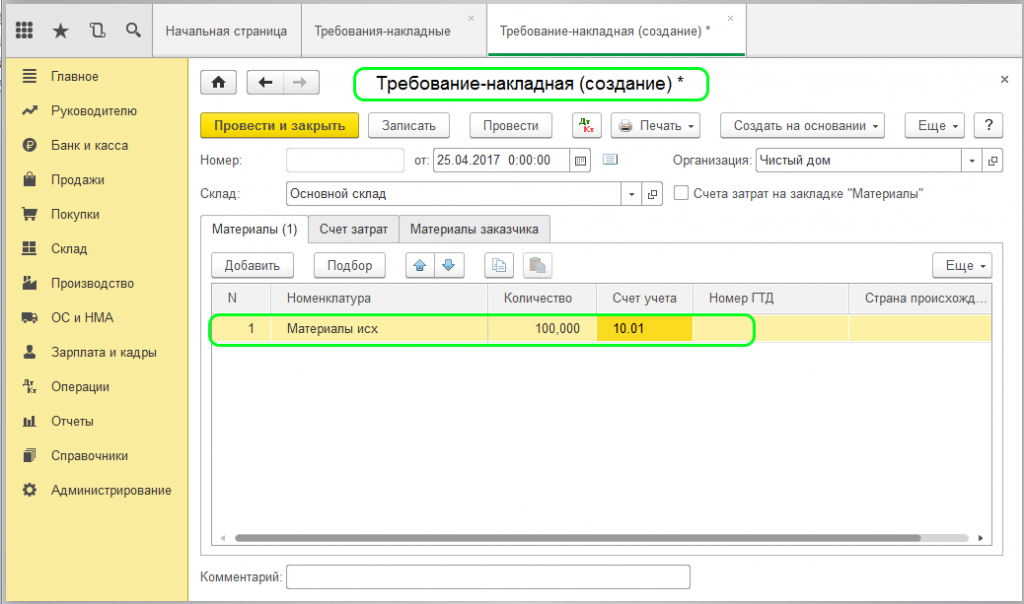Open the 'Создать на основании' dropdown
The height and width of the screenshot is (604, 1024).
pyautogui.click(x=804, y=125)
